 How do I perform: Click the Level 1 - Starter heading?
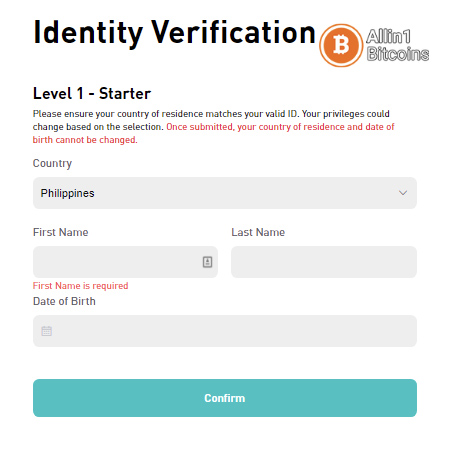(92, 93)
